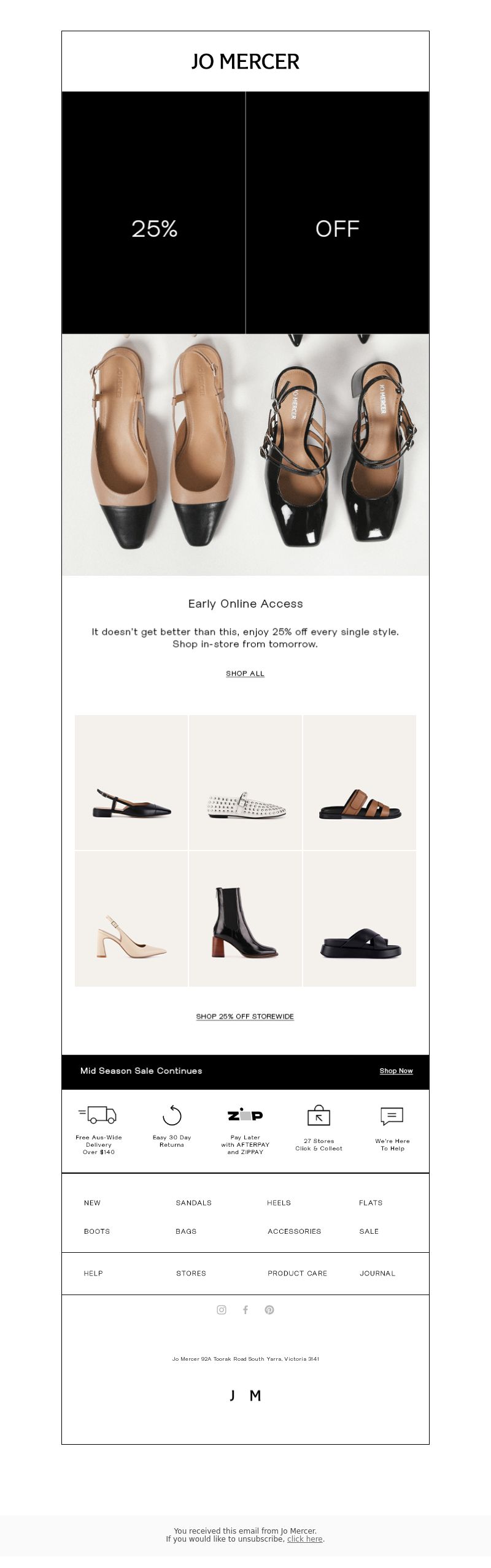The width and height of the screenshot is (491, 1568).
Task: Click the delivery truck icon
Action: (x=98, y=1114)
